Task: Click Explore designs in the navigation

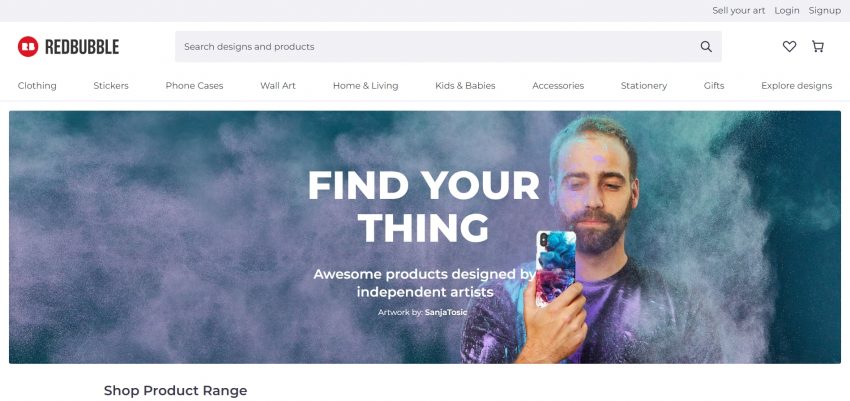Action: pos(796,86)
